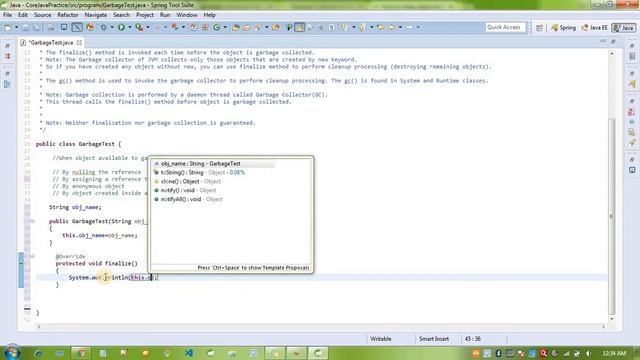Switch to the Java perspective
640x360 pixels.
(623, 27)
